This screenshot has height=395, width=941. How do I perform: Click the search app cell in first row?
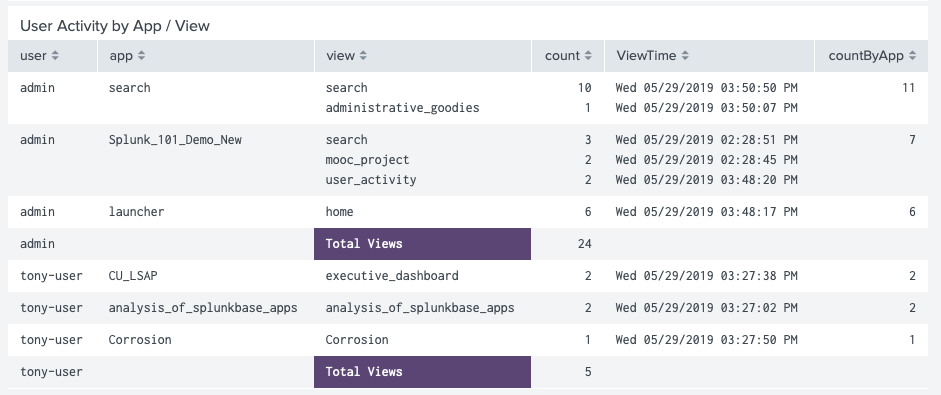130,88
